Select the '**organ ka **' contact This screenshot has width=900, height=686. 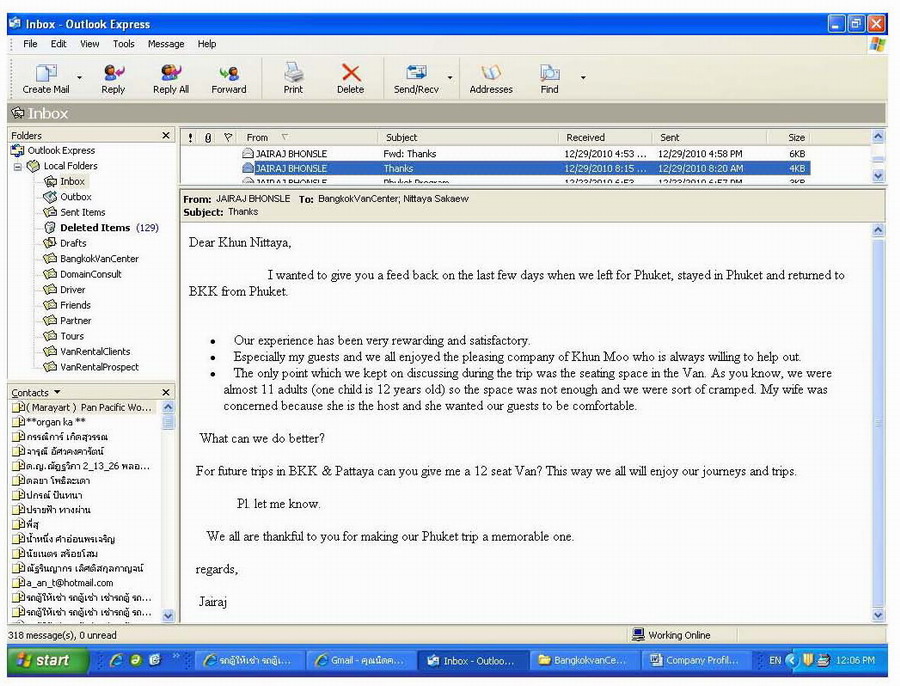coord(49,422)
